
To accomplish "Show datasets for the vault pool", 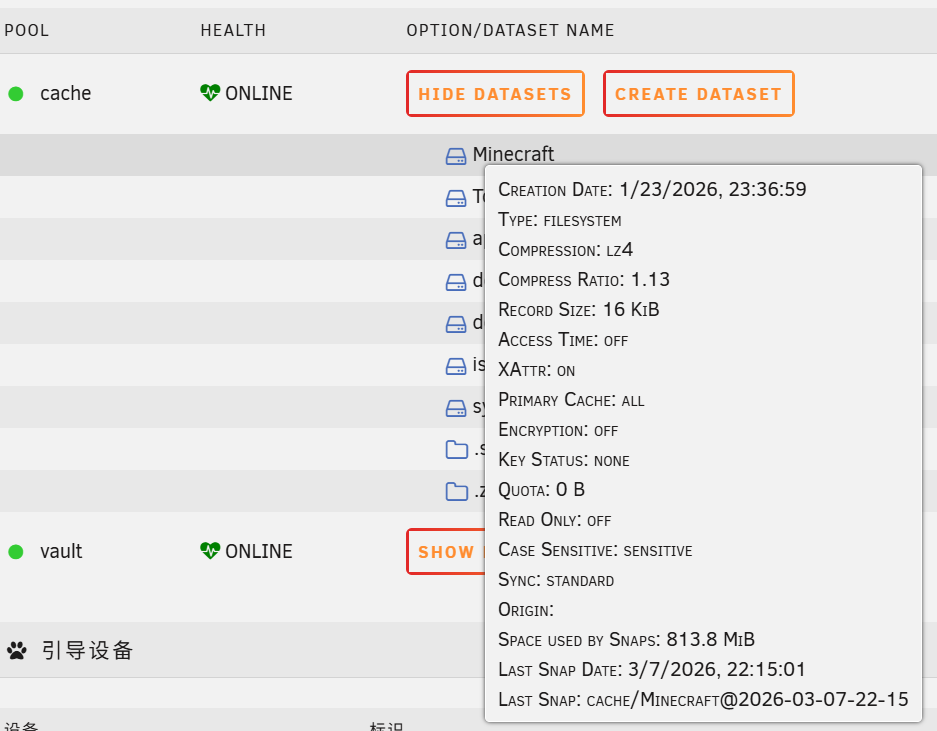I will (x=446, y=552).
